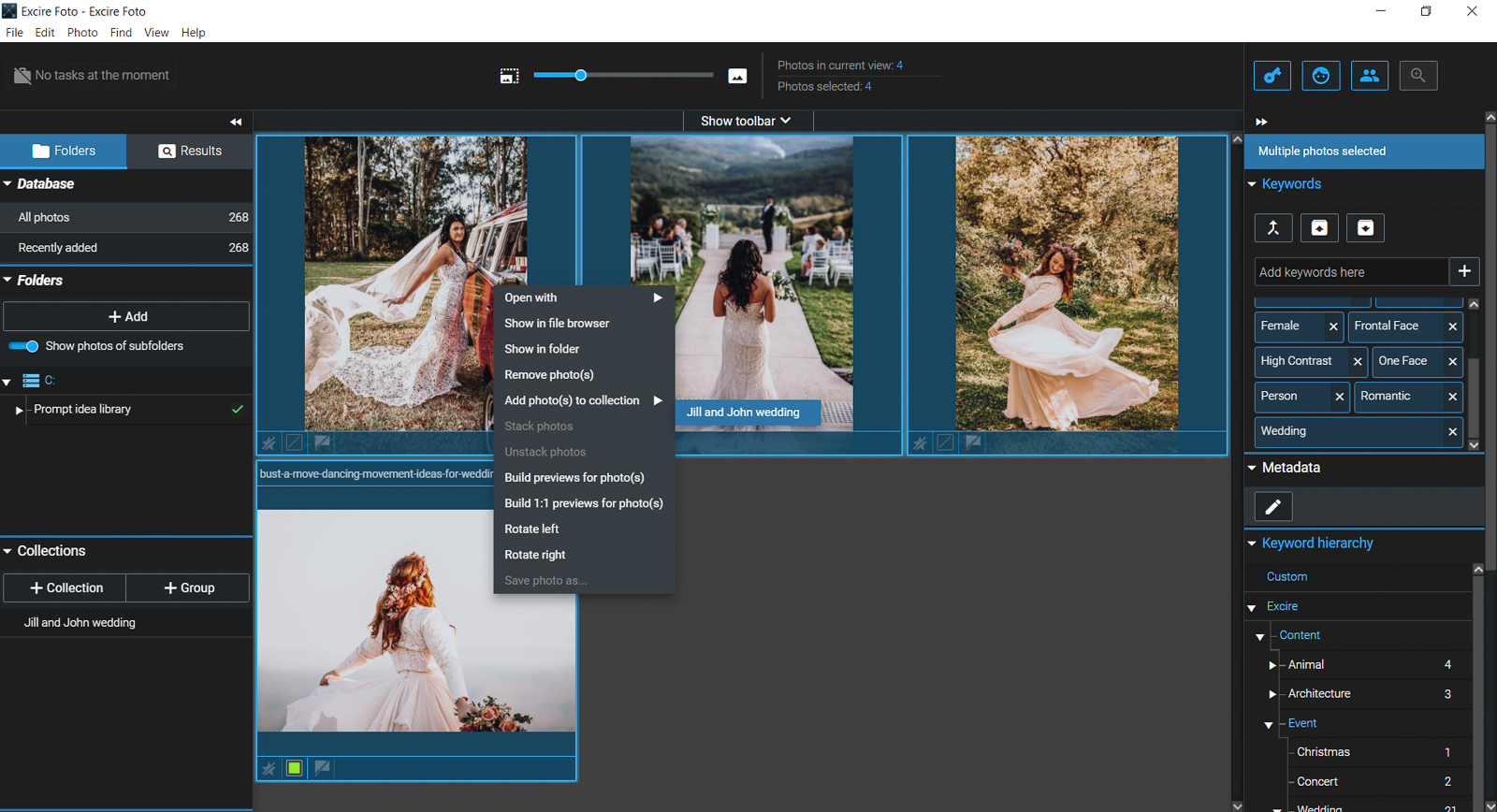
Task: Open the Show toolbar dropdown
Action: coord(746,121)
